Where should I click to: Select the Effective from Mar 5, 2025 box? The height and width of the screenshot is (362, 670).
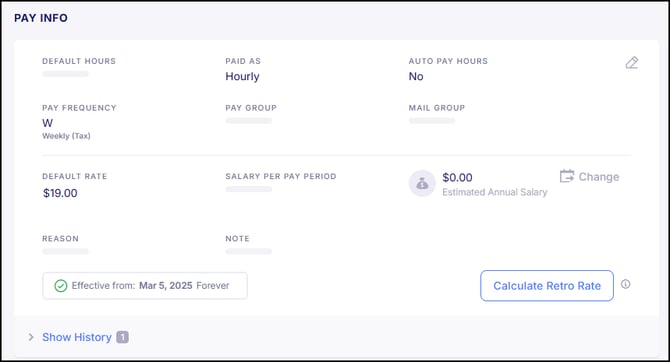[x=145, y=285]
